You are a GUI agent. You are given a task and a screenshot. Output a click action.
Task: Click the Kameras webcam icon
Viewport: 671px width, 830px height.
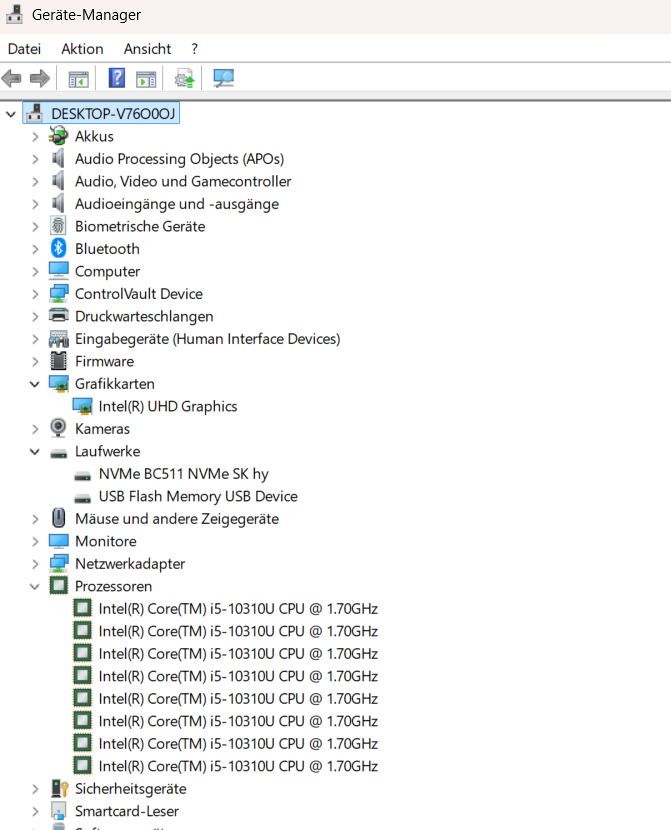pyautogui.click(x=58, y=428)
